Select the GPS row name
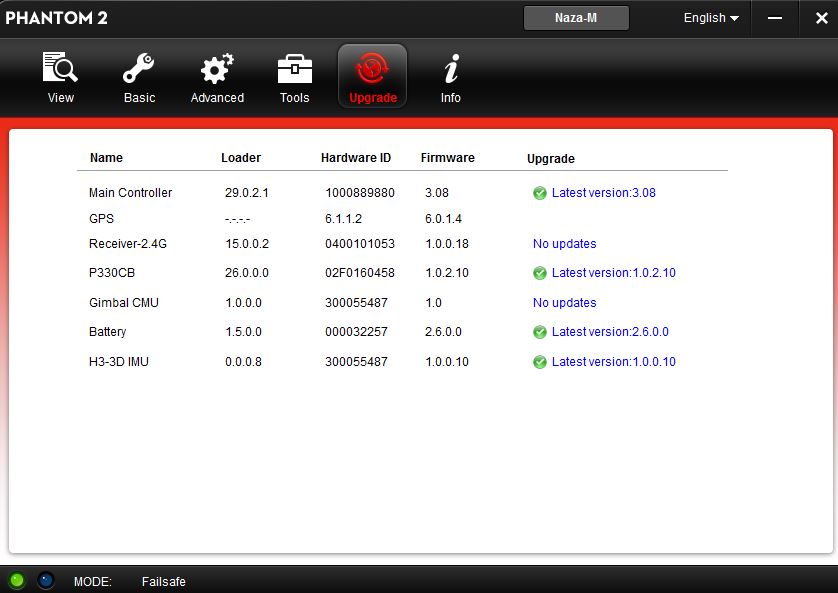Viewport: 838px width, 593px height. pos(101,219)
